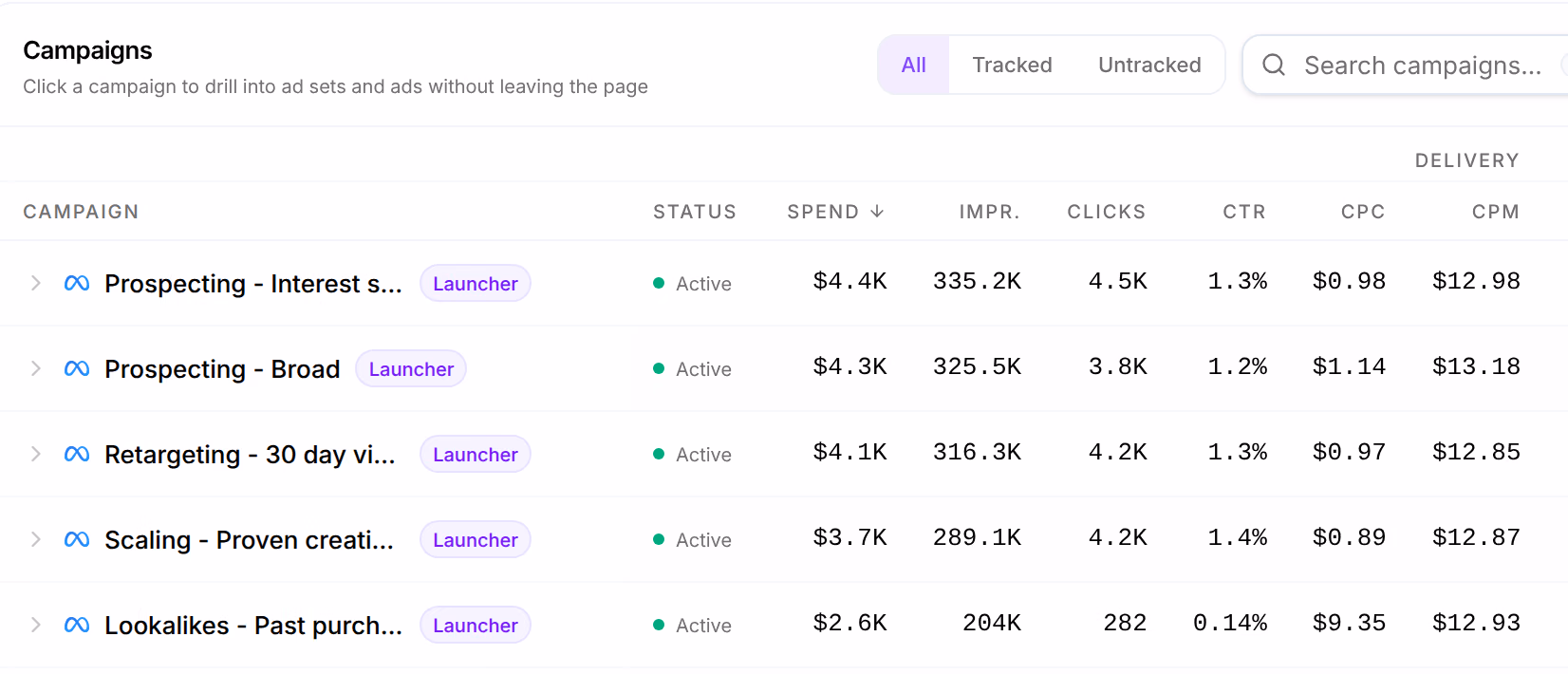Viewport: 1568px width, 674px height.
Task: Click green status dot for Lookalikes campaign
Action: tap(659, 625)
